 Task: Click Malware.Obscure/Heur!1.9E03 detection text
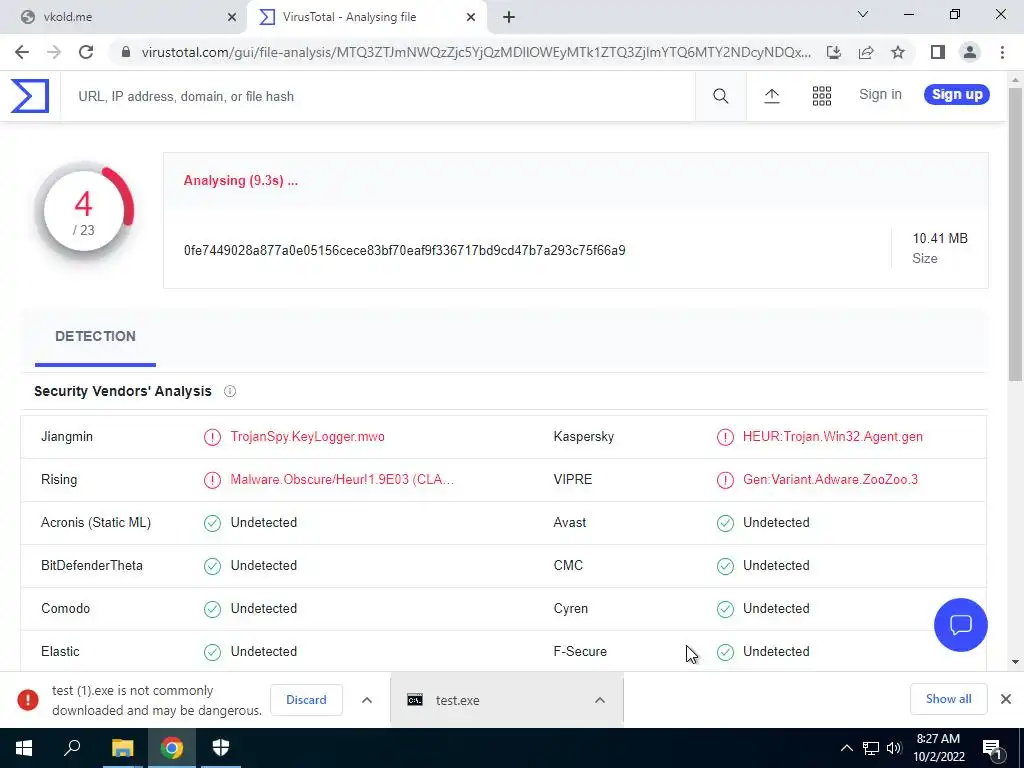(342, 479)
